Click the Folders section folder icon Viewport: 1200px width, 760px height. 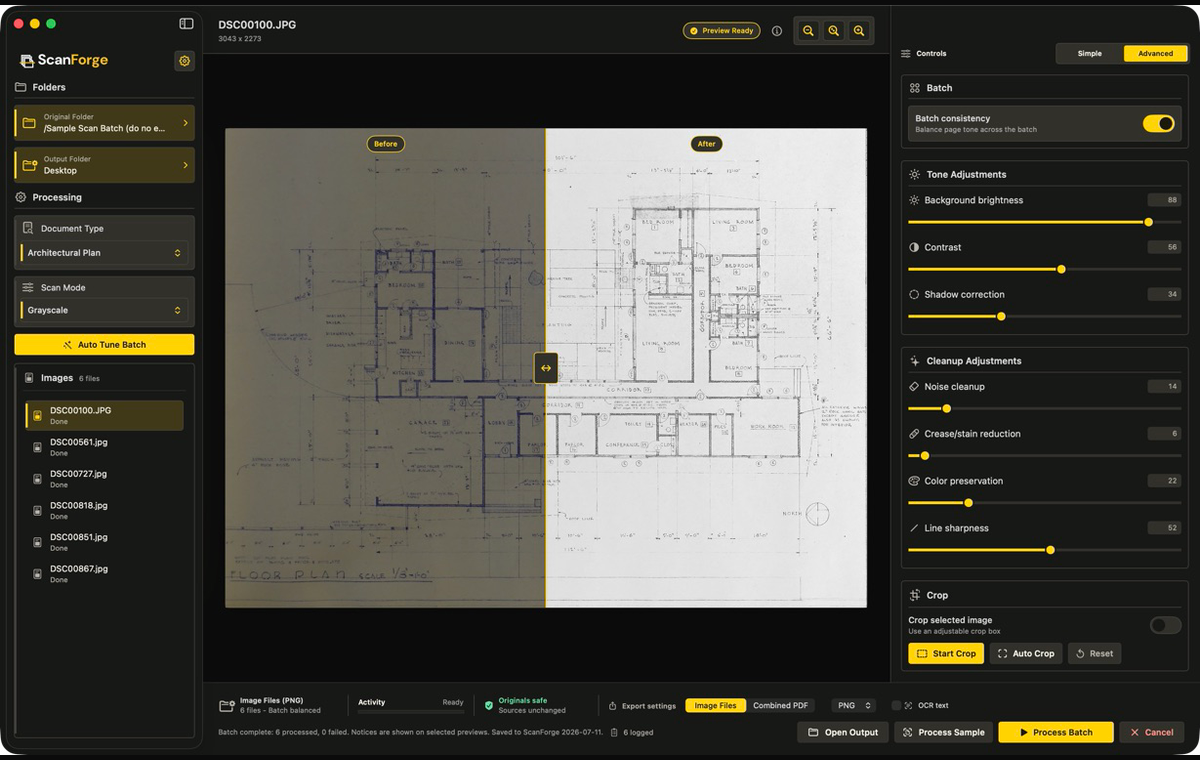(x=21, y=87)
